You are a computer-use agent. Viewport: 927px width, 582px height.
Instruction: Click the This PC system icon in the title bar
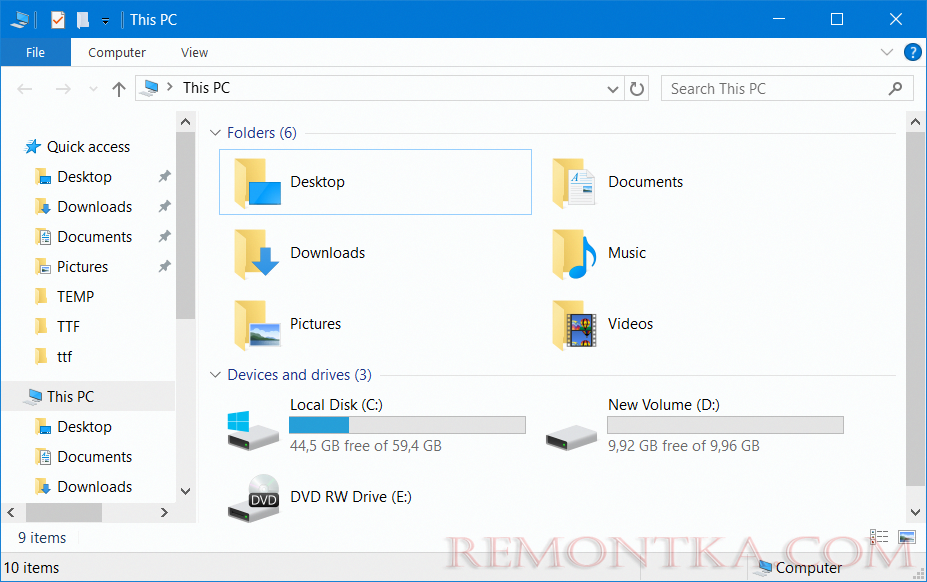click(x=20, y=20)
